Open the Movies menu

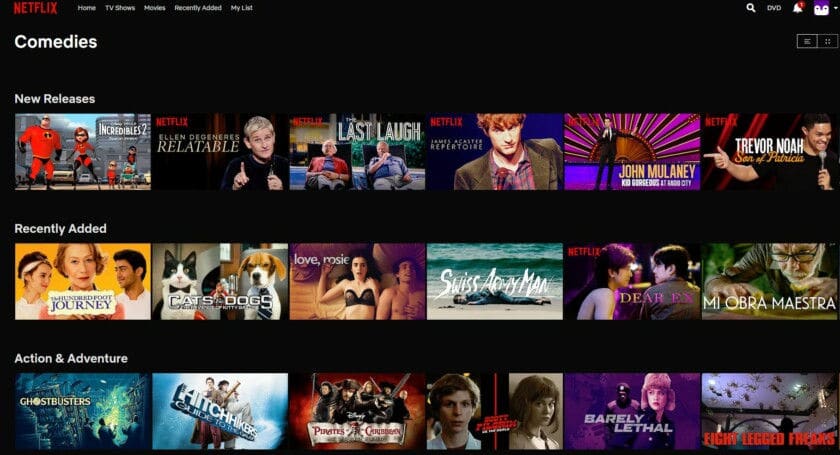(x=154, y=8)
